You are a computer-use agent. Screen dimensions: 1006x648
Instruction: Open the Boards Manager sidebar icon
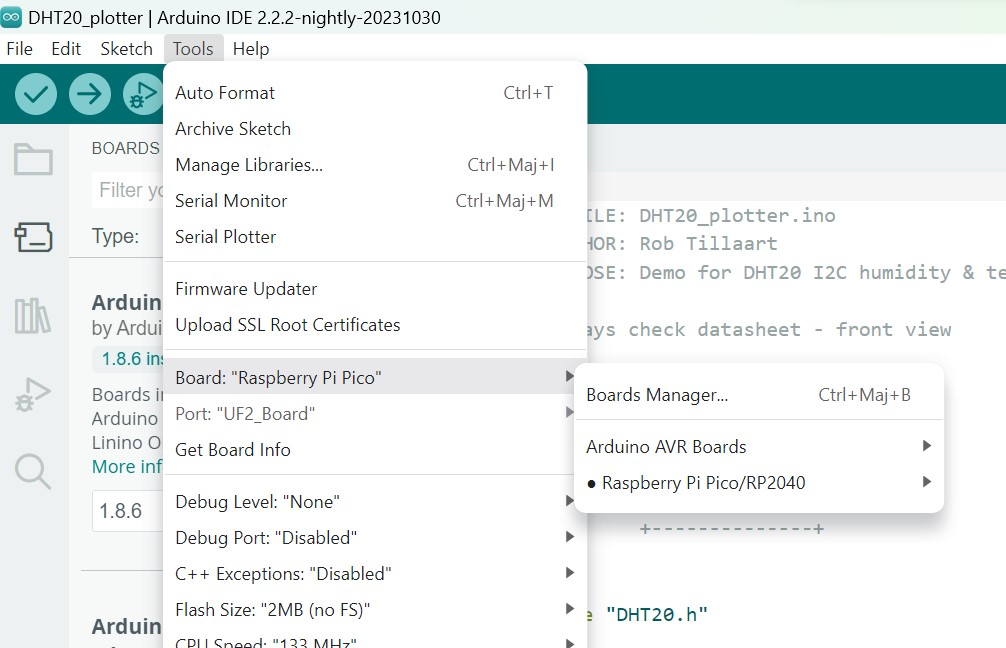coord(33,237)
